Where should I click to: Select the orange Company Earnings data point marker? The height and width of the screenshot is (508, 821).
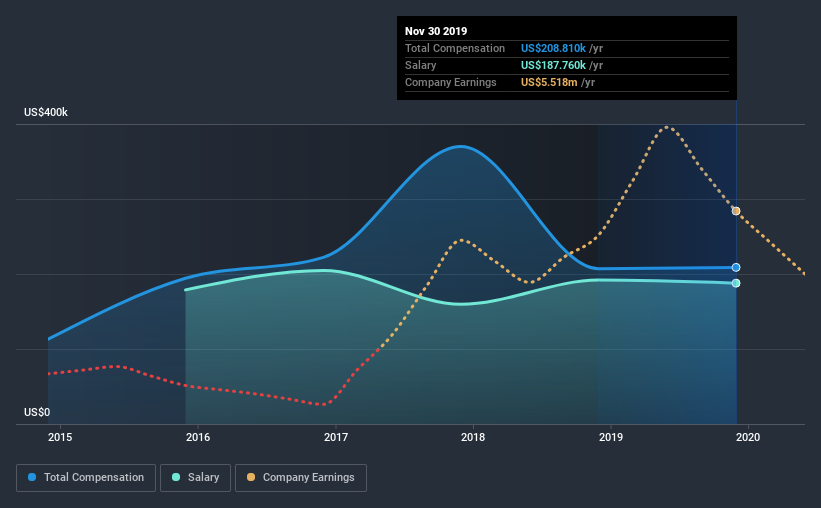[x=736, y=211]
